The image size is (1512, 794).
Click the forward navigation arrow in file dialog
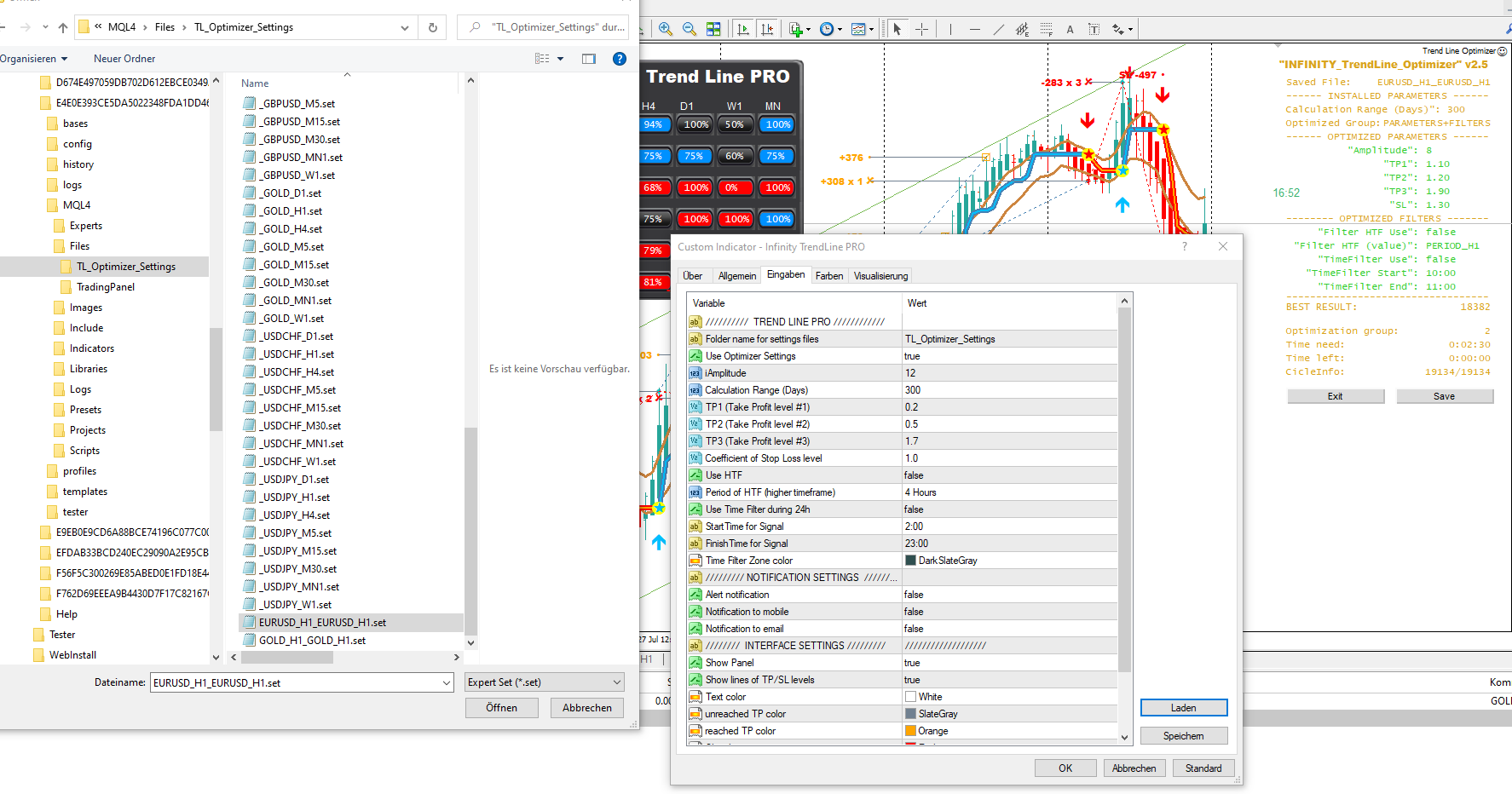pyautogui.click(x=26, y=27)
